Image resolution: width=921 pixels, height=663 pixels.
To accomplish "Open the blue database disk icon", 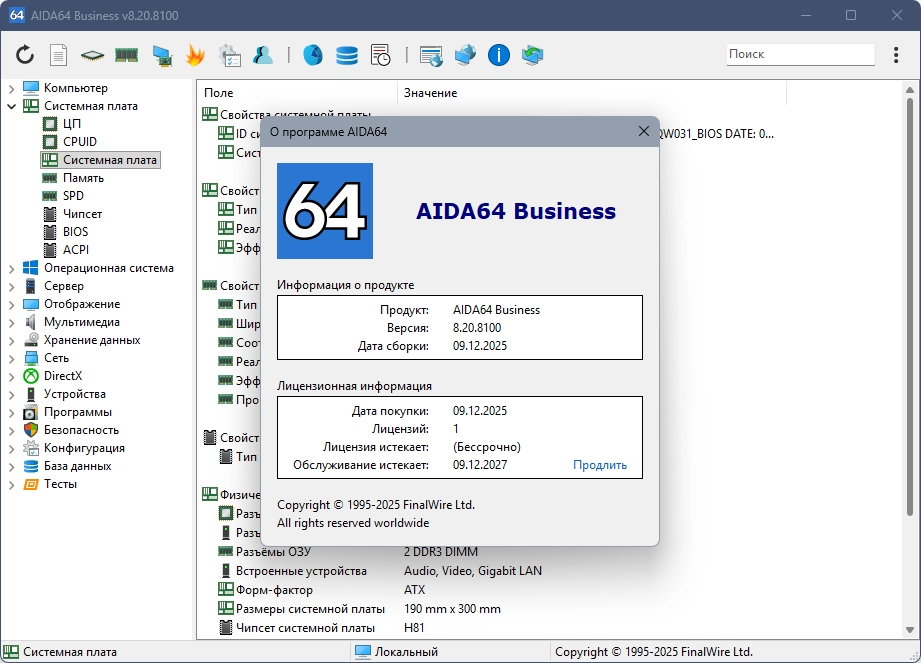I will click(347, 55).
